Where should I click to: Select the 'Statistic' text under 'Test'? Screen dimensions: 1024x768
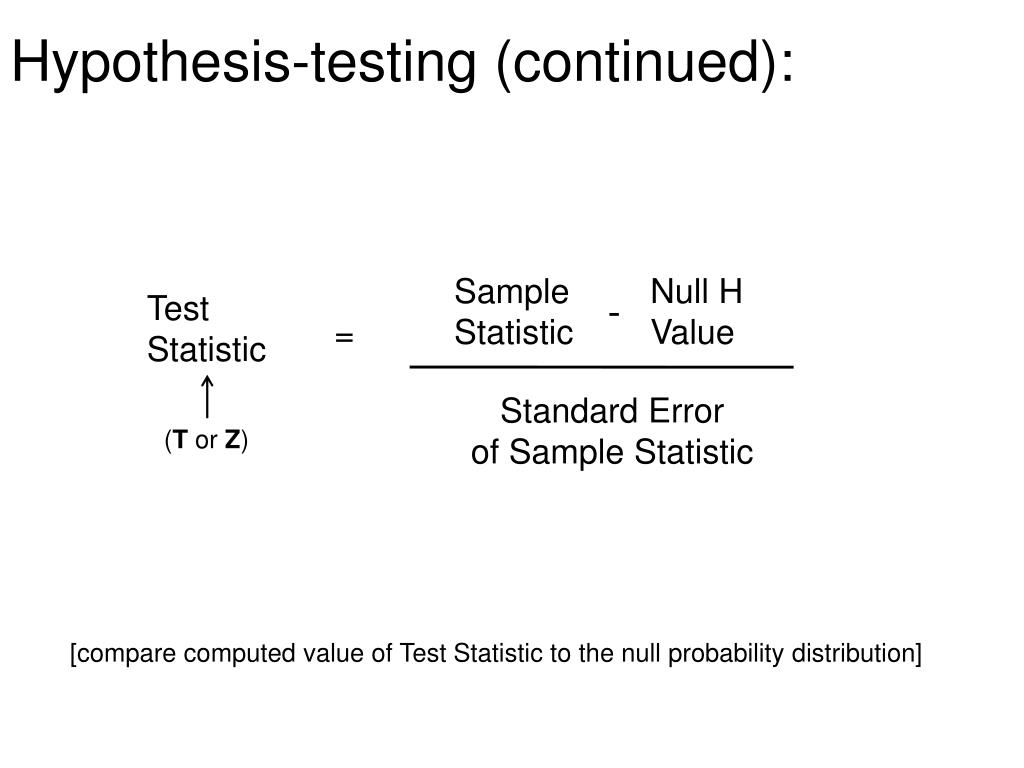tap(206, 349)
